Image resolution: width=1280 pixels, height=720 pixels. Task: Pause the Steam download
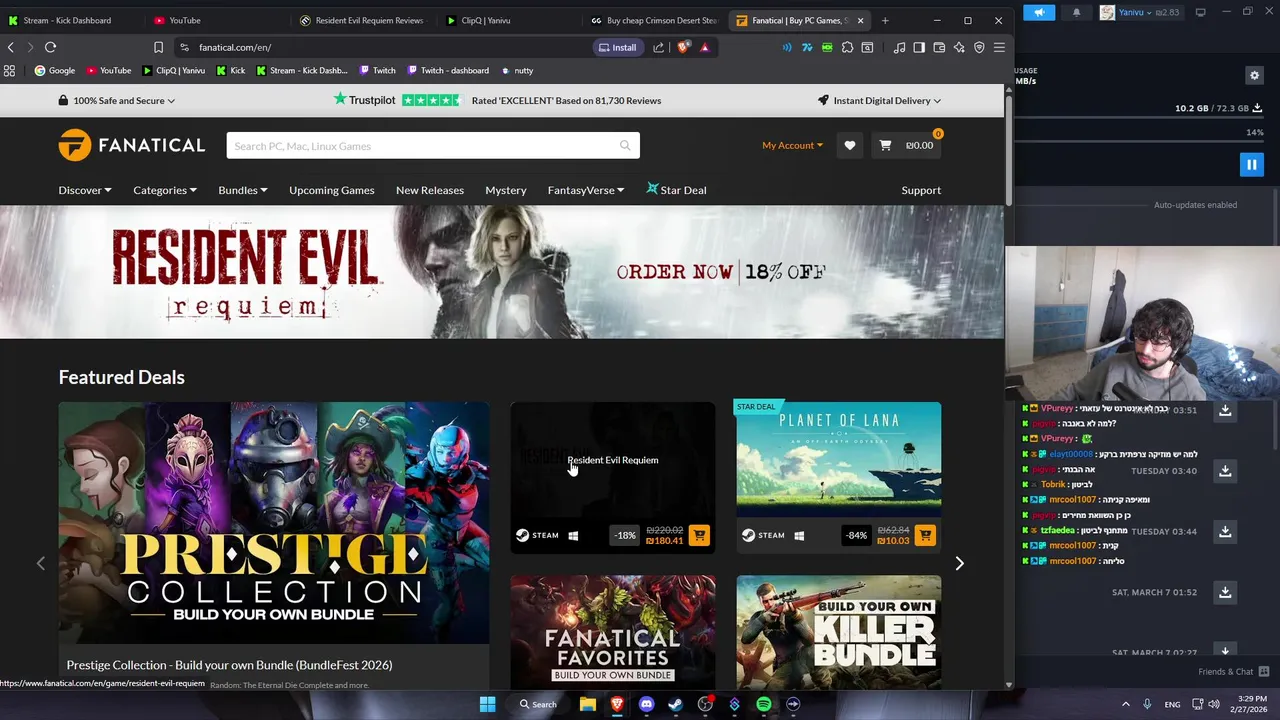[1251, 164]
